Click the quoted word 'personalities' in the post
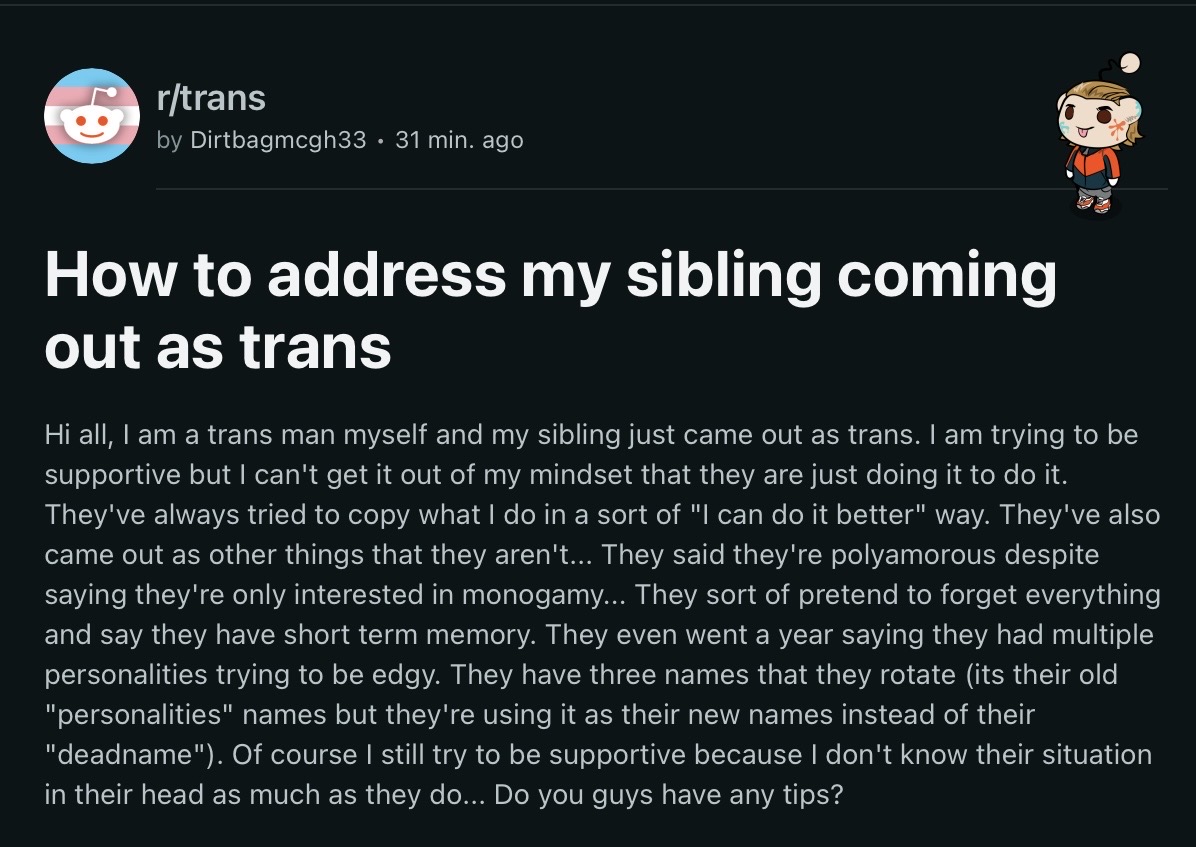Viewport: 1196px width, 847px height. (138, 714)
